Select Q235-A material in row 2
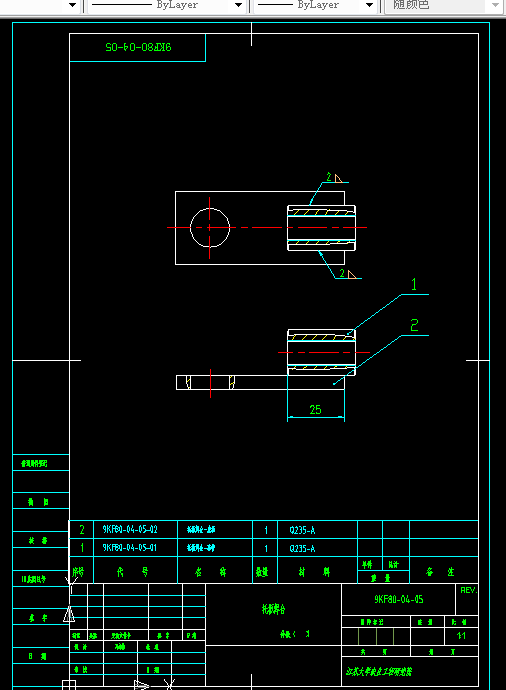This screenshot has width=506, height=690. click(x=302, y=530)
